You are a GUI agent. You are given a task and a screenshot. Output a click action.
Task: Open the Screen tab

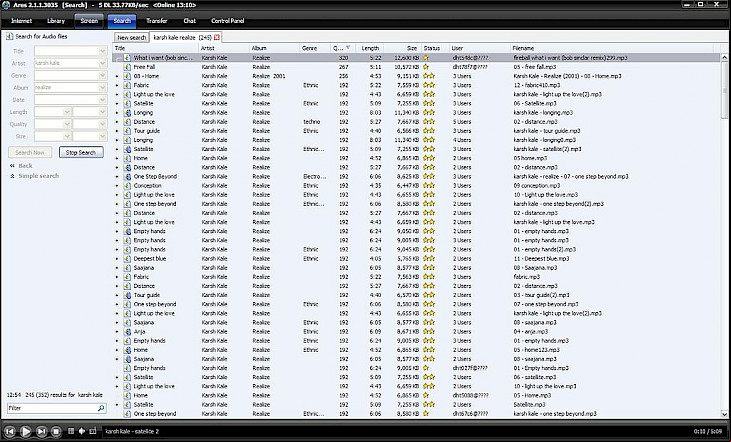[x=89, y=21]
